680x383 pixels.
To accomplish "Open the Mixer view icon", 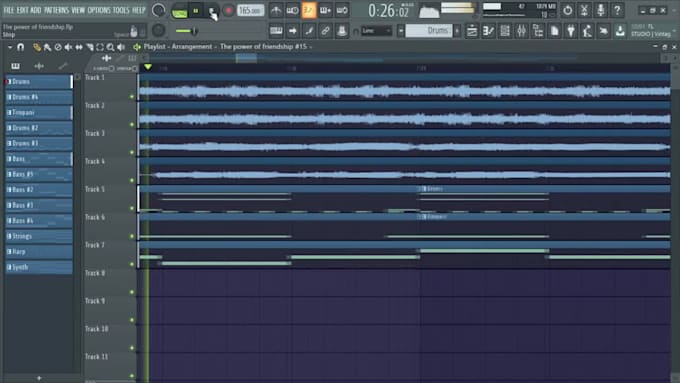I will (x=521, y=31).
